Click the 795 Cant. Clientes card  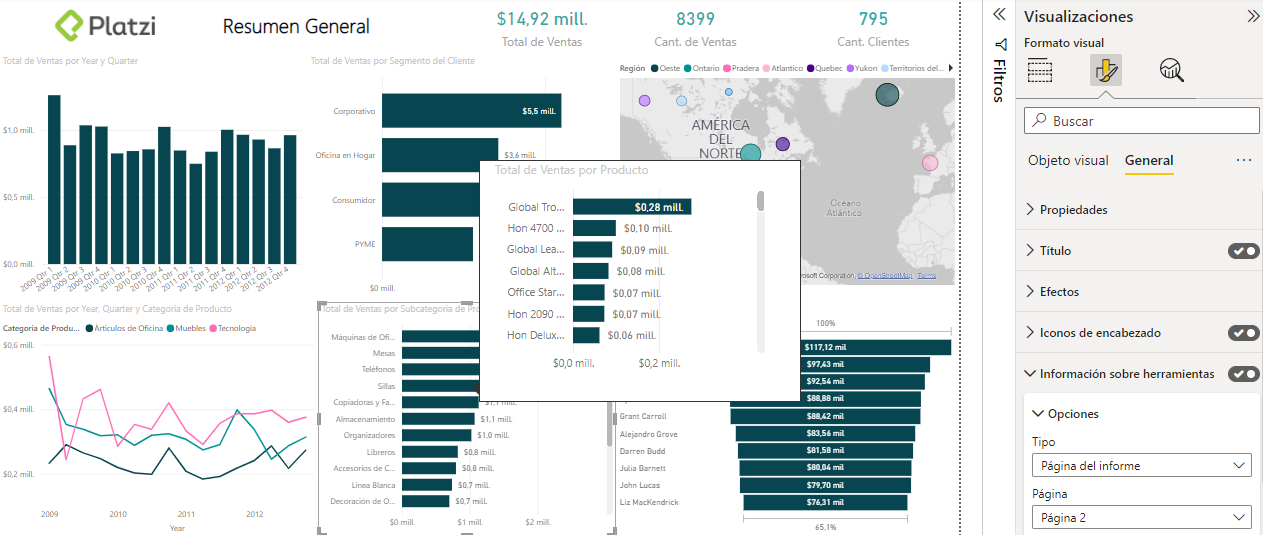[873, 29]
